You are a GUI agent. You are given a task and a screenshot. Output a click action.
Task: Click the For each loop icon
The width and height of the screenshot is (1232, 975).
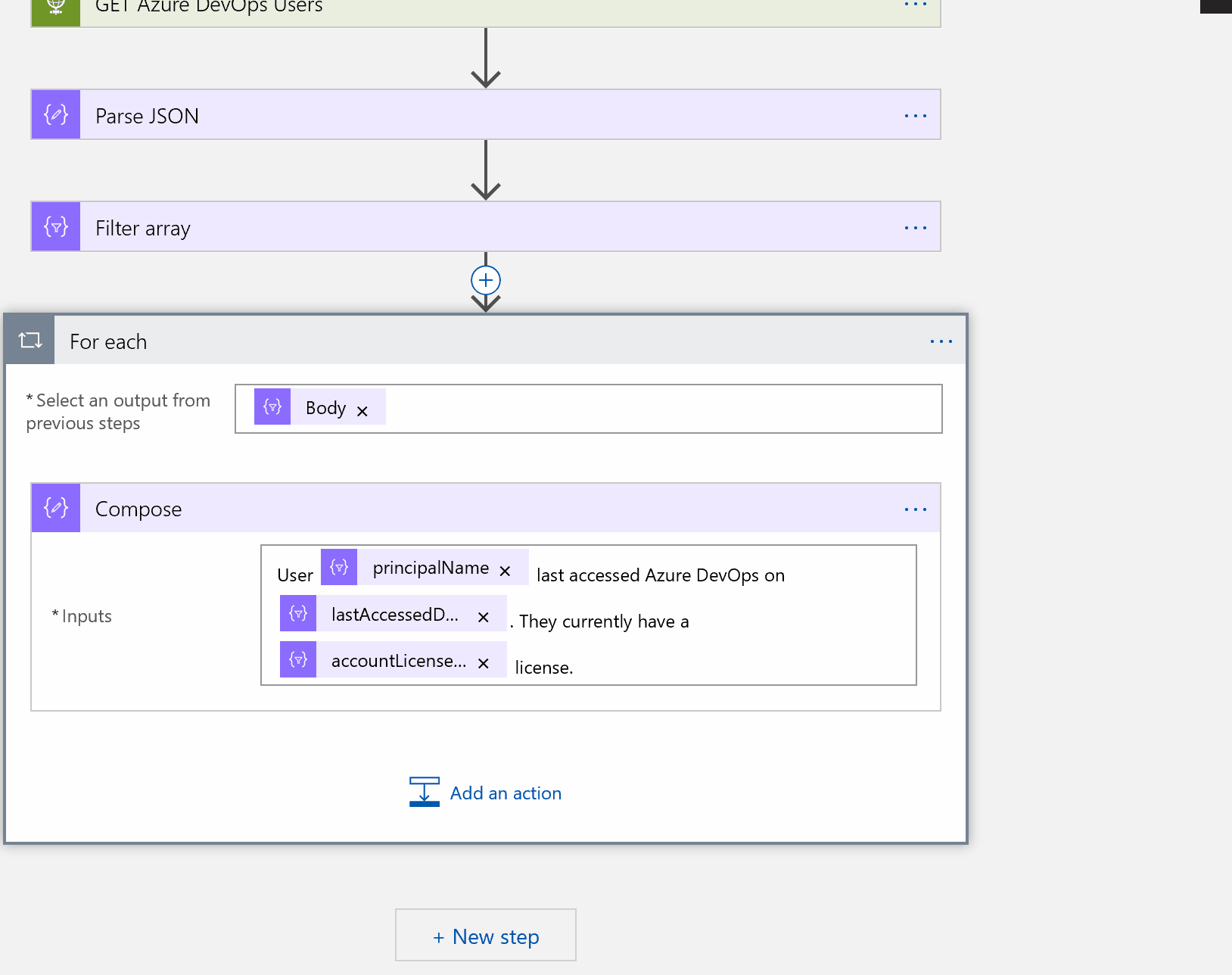pos(30,340)
